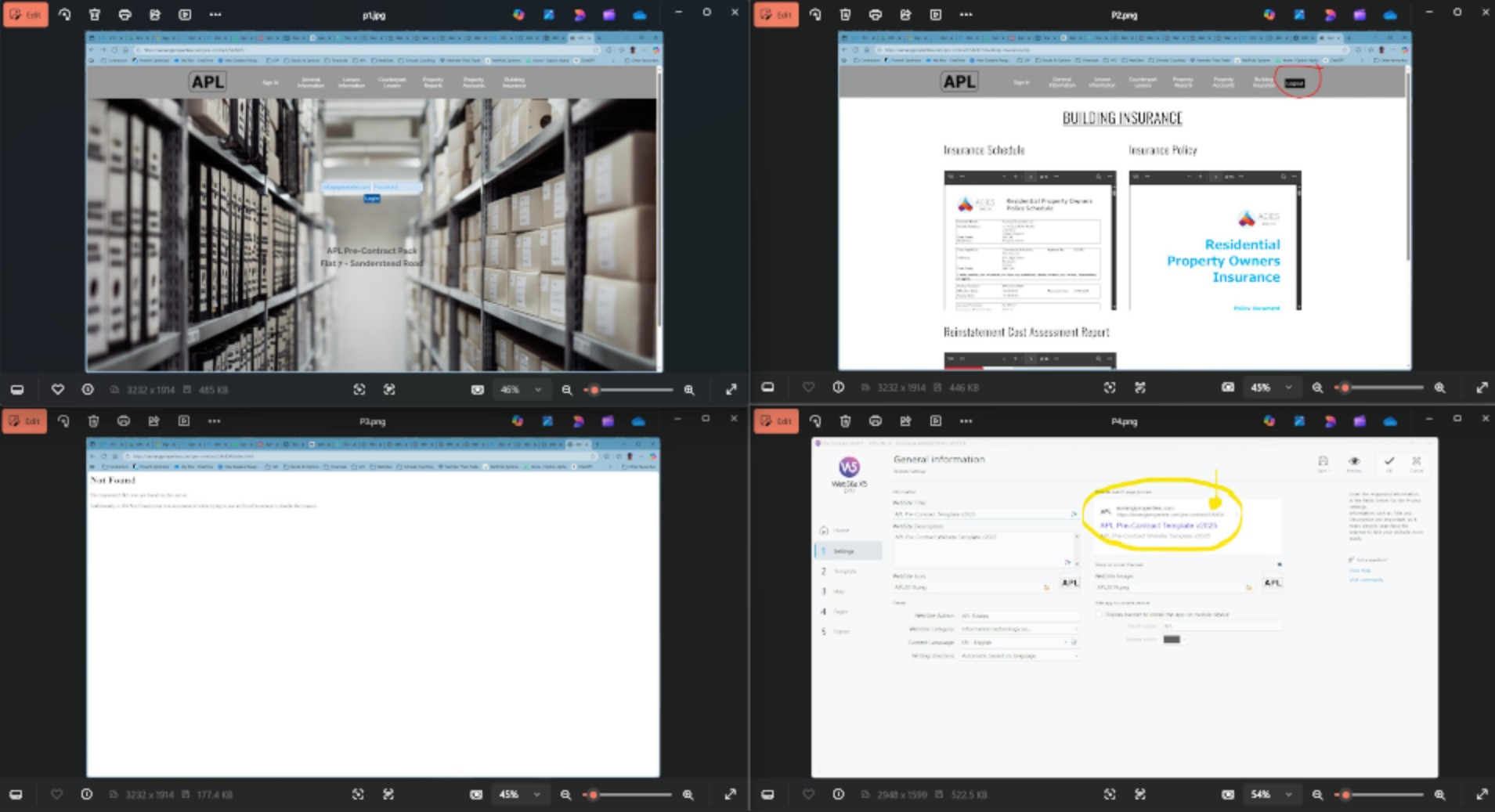
Task: Rotate the p1.jpg image
Action: [x=64, y=15]
